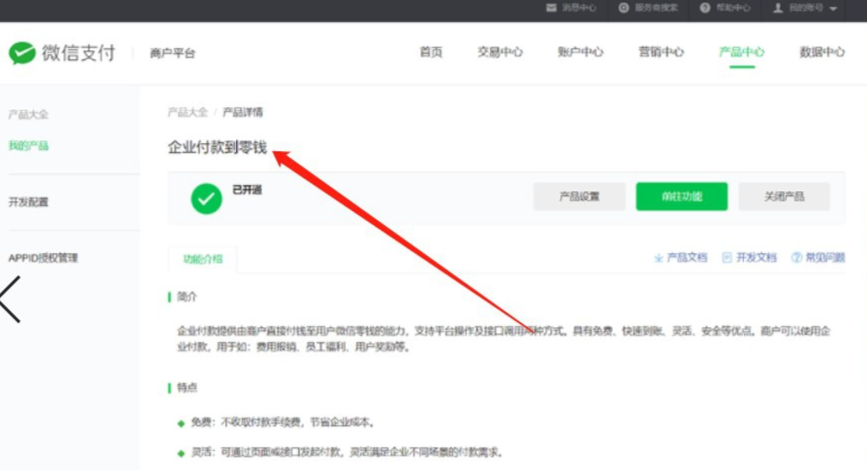The width and height of the screenshot is (867, 470).
Task: Click the 常见问题 question icon
Action: pos(796,258)
